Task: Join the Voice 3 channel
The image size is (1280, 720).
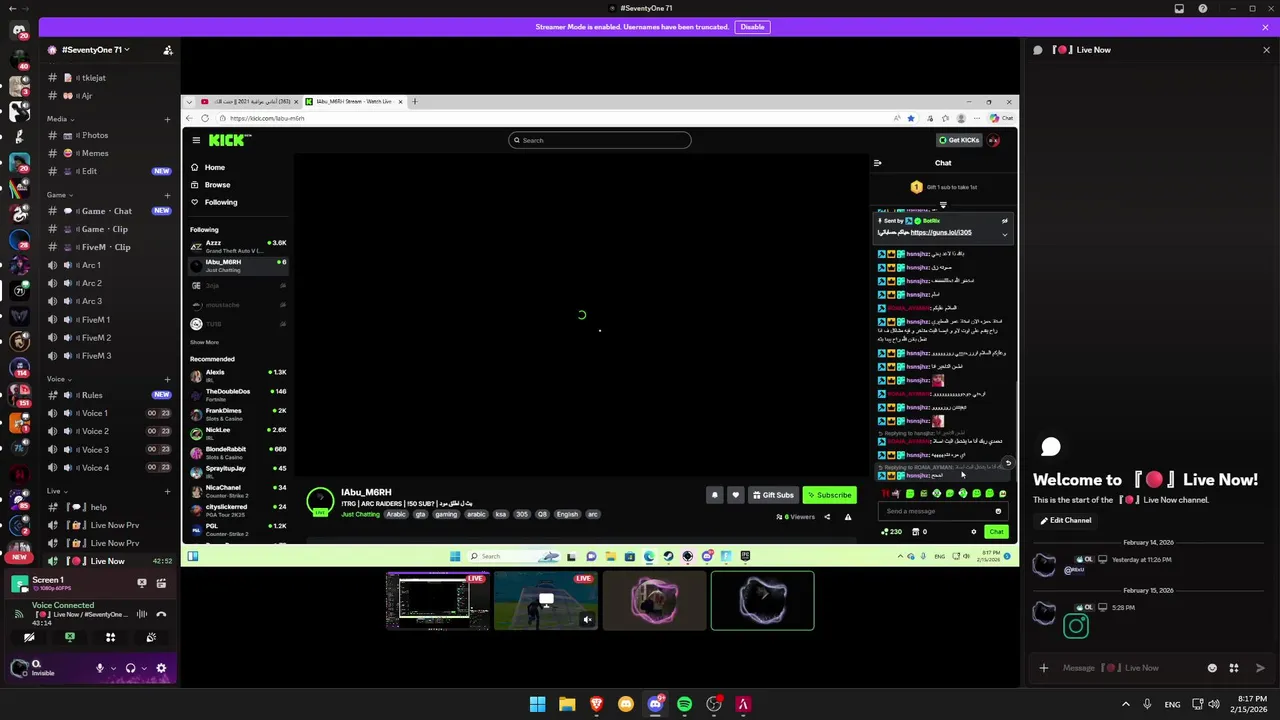Action: tap(108, 449)
